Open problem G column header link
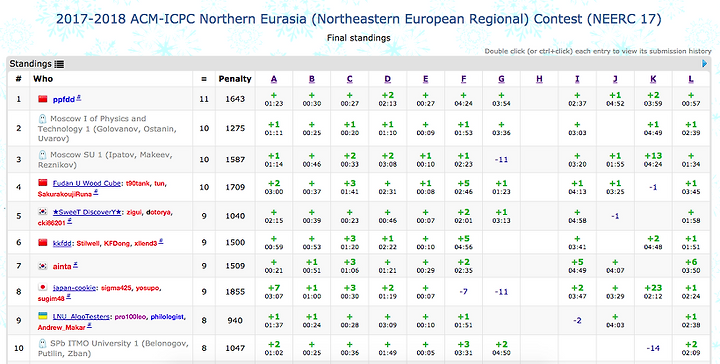 [501, 79]
